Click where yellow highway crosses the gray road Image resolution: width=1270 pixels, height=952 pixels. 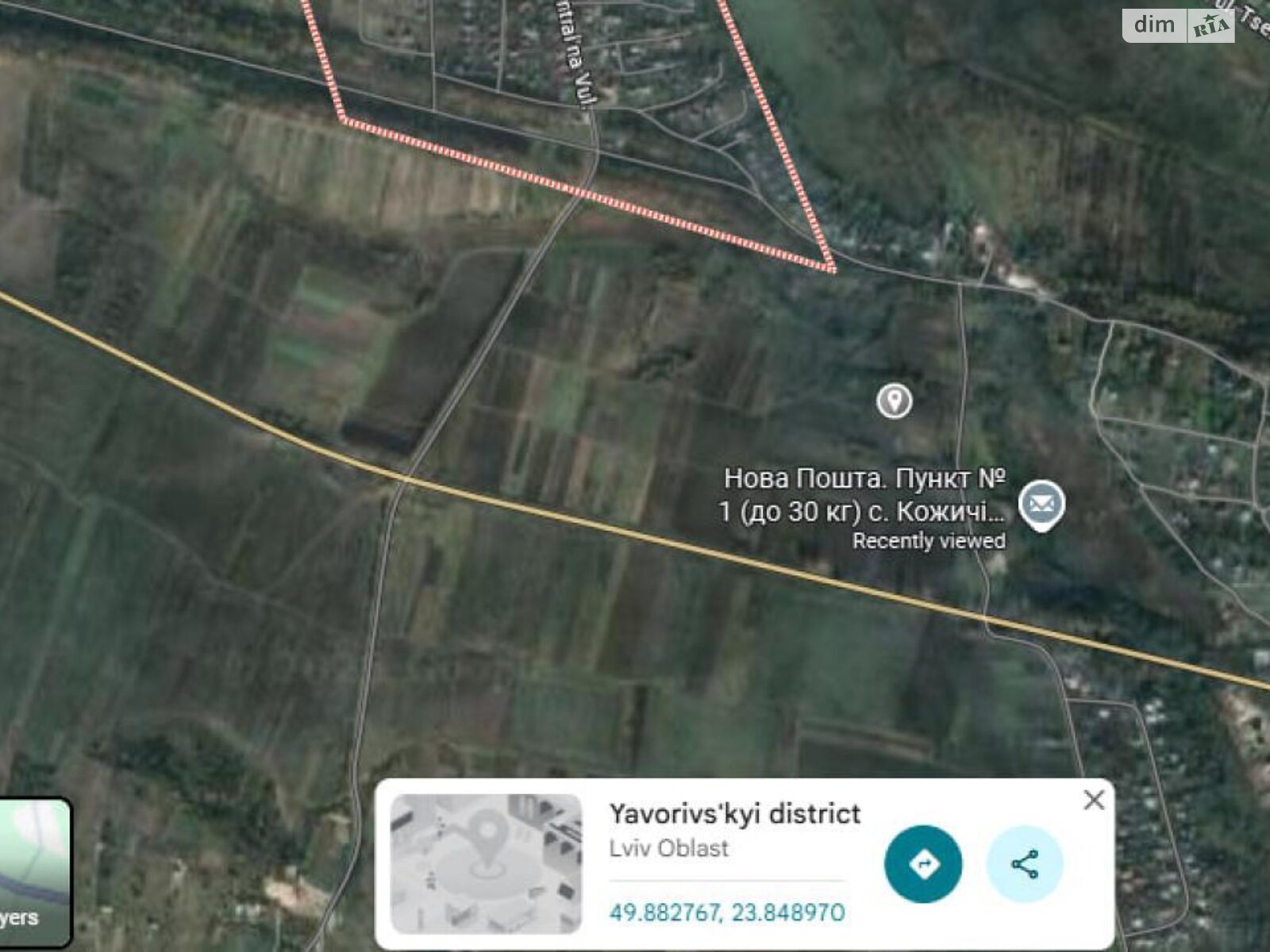405,478
